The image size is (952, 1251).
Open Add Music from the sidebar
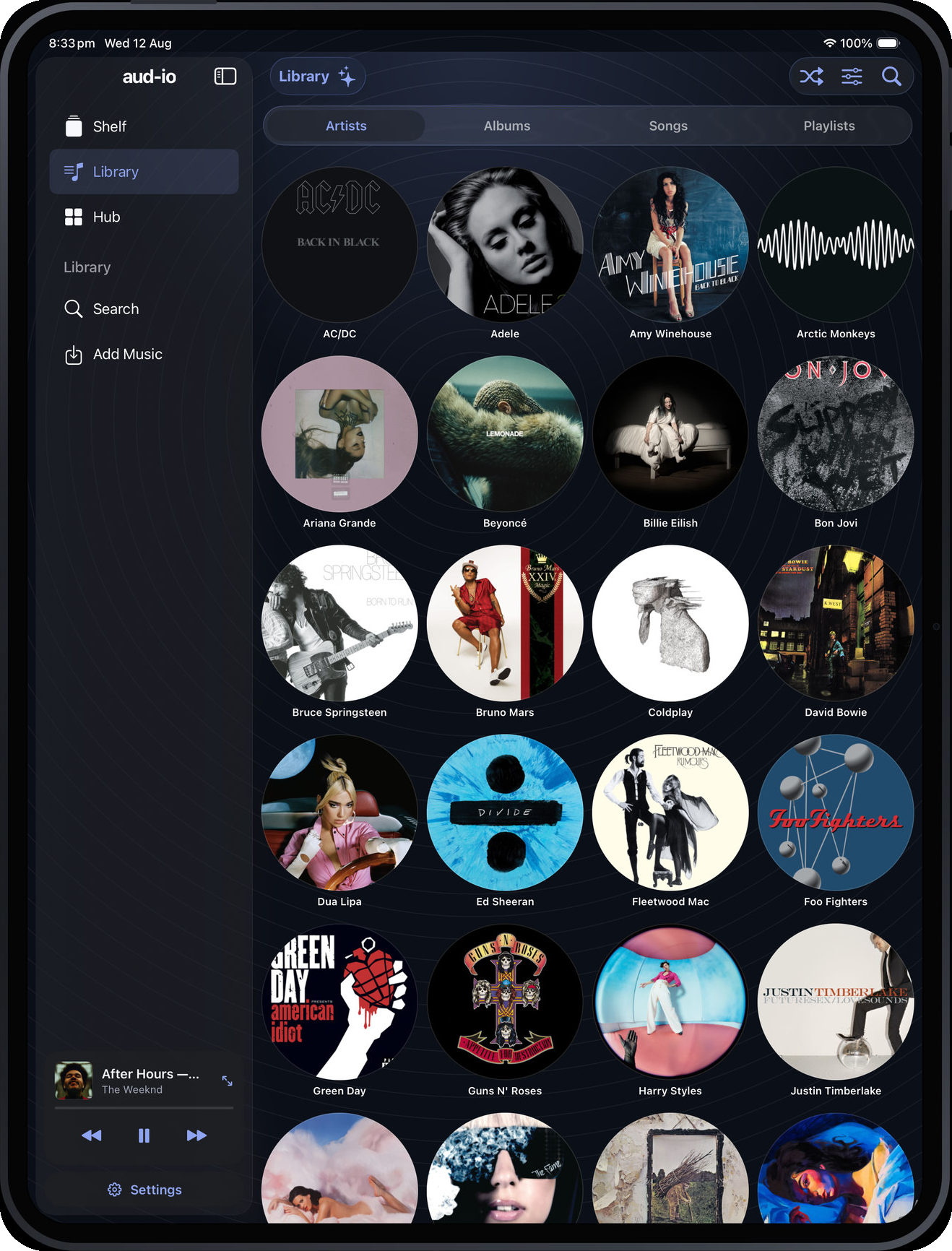(144, 354)
